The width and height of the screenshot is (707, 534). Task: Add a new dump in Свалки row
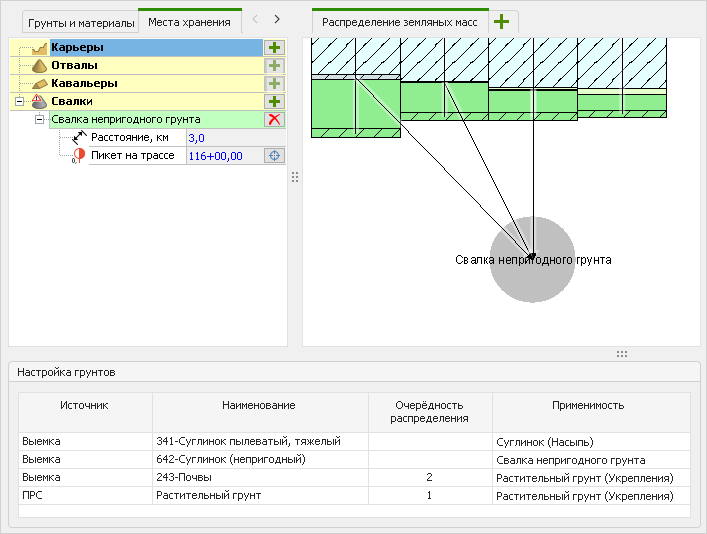pos(274,101)
